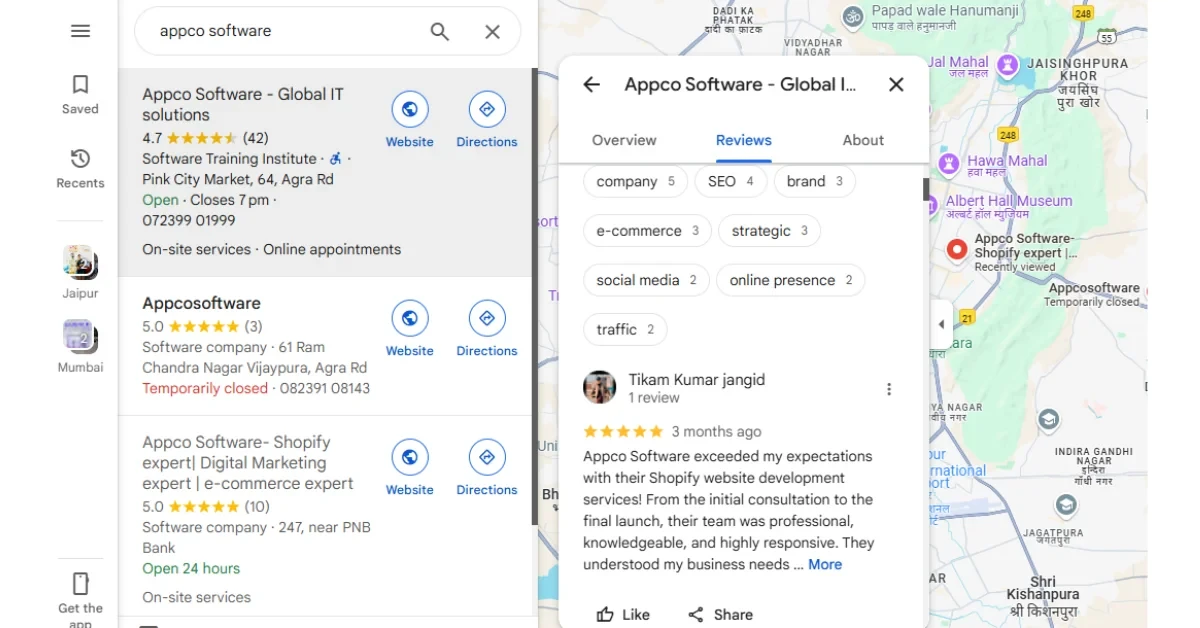
Task: Open the hamburger main menu
Action: [81, 31]
